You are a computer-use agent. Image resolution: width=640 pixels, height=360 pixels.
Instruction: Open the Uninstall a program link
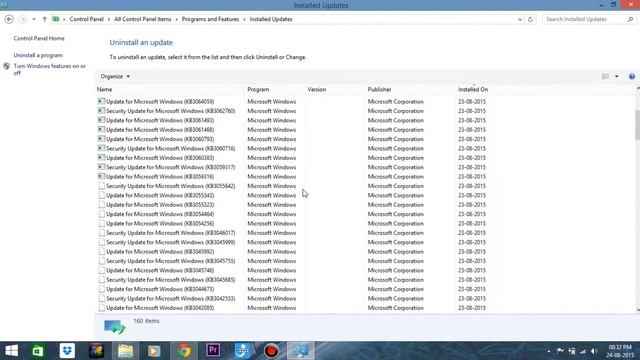[x=38, y=55]
